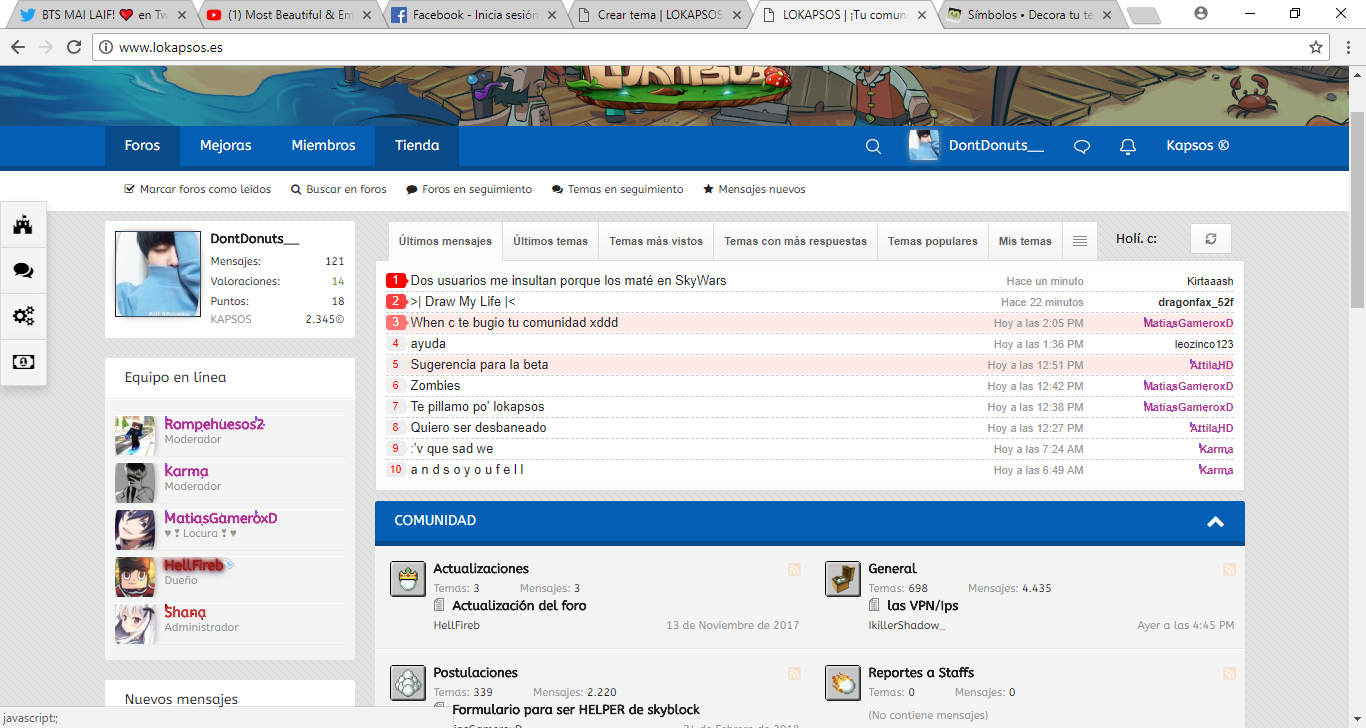Bookmark this page with the star icon
This screenshot has width=1366, height=728.
(x=1316, y=47)
